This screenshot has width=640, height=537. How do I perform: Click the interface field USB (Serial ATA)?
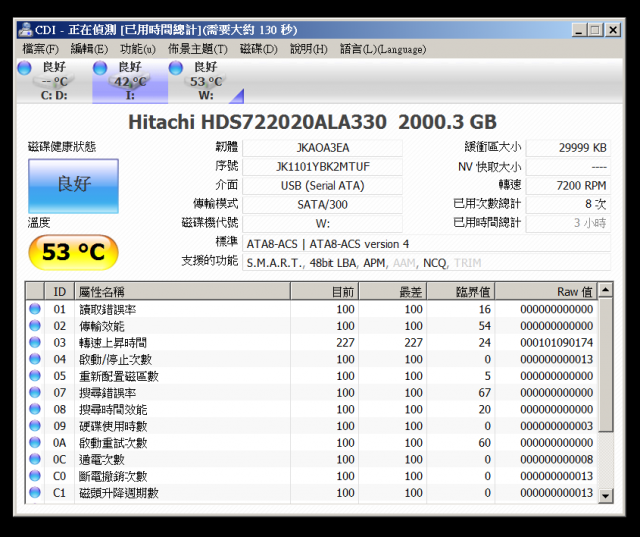(322, 186)
